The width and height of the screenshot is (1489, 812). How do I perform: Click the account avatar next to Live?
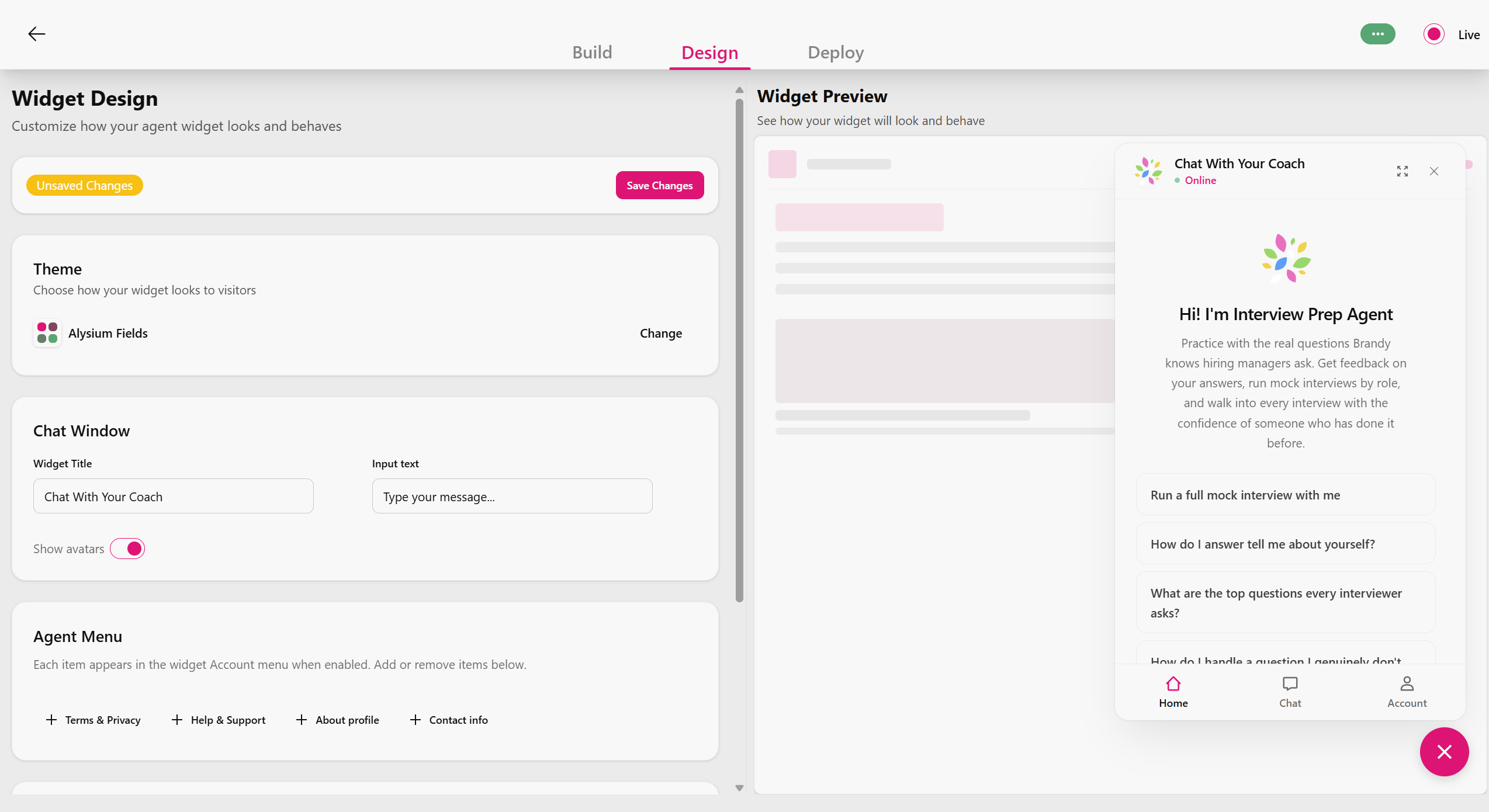point(1433,33)
